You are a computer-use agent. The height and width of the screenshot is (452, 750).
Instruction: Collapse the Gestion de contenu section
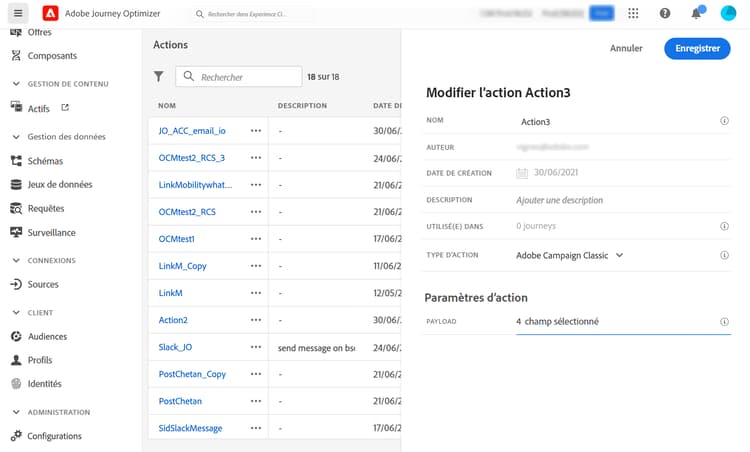(x=16, y=84)
